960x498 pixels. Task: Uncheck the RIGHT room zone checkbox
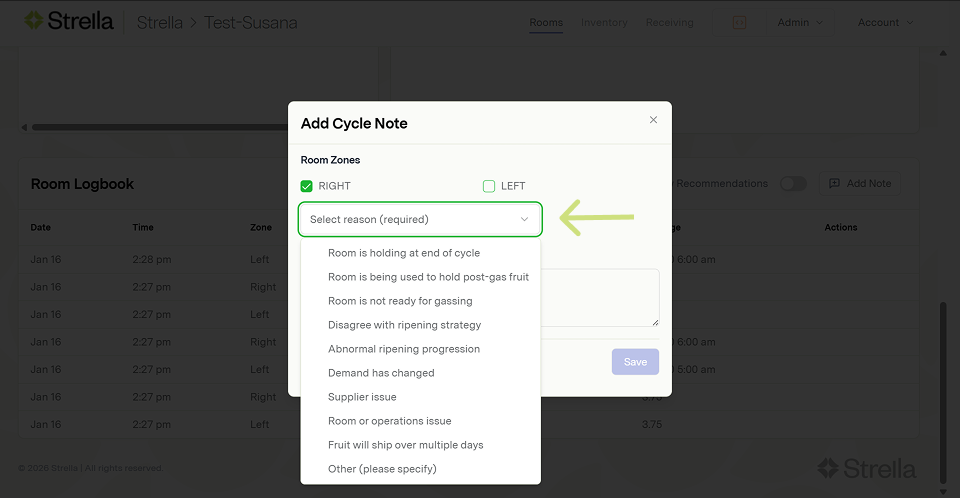[x=307, y=186]
